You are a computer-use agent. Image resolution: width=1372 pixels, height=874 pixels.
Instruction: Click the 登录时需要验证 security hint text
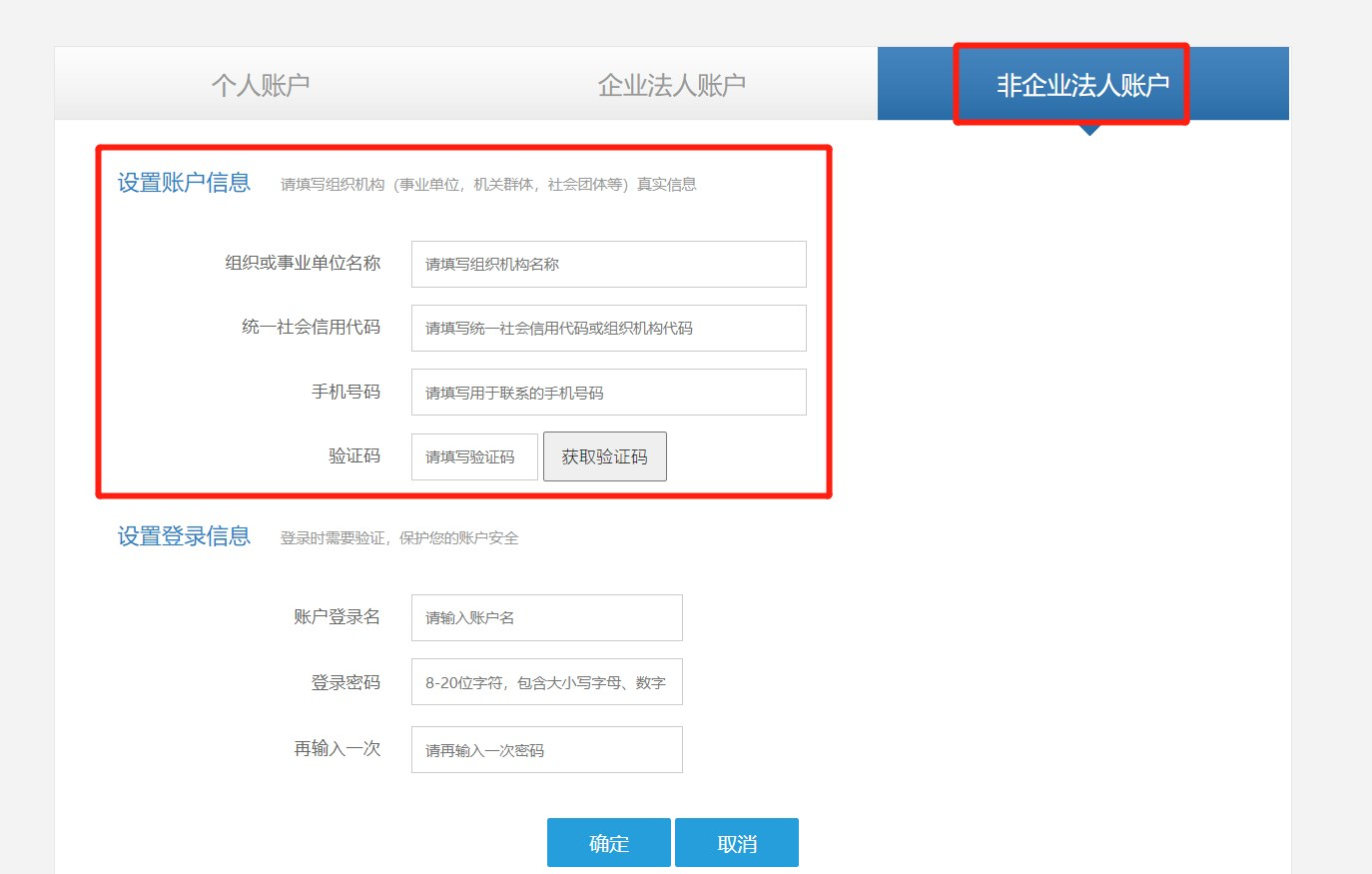click(x=399, y=538)
